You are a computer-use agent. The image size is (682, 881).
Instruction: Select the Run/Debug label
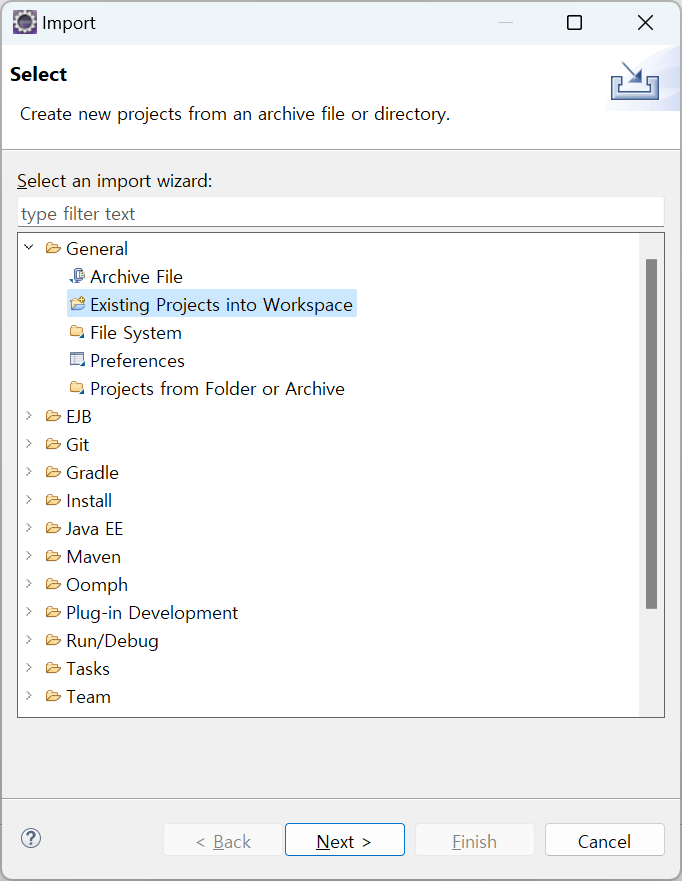[x=112, y=641]
